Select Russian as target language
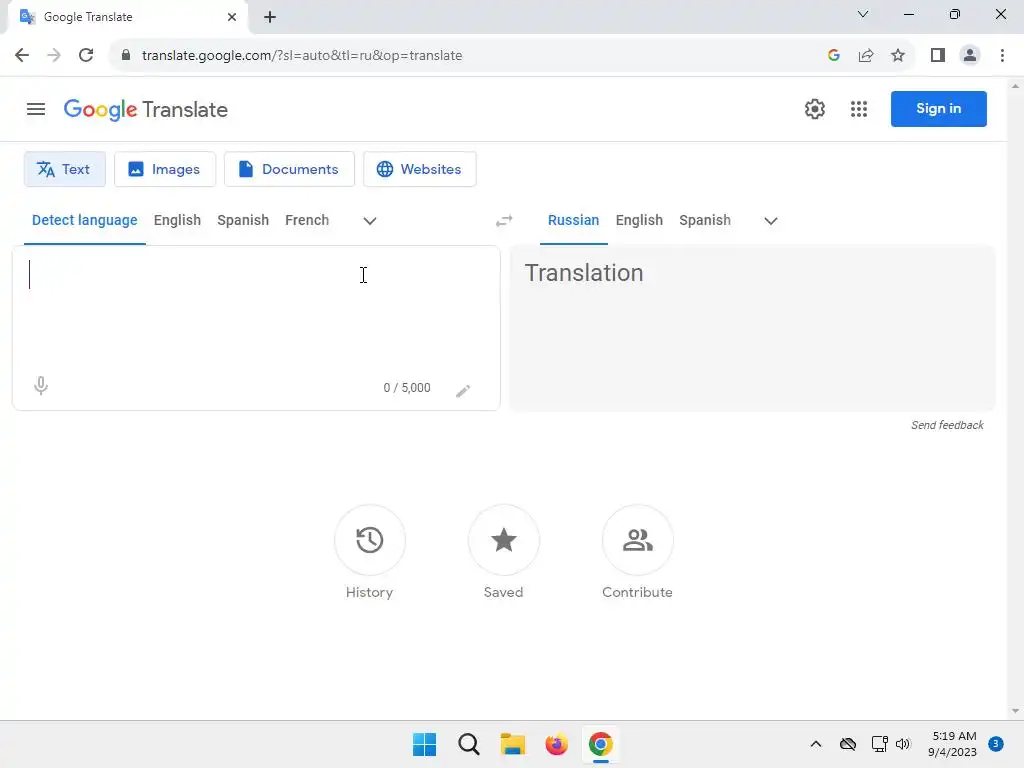 click(573, 220)
